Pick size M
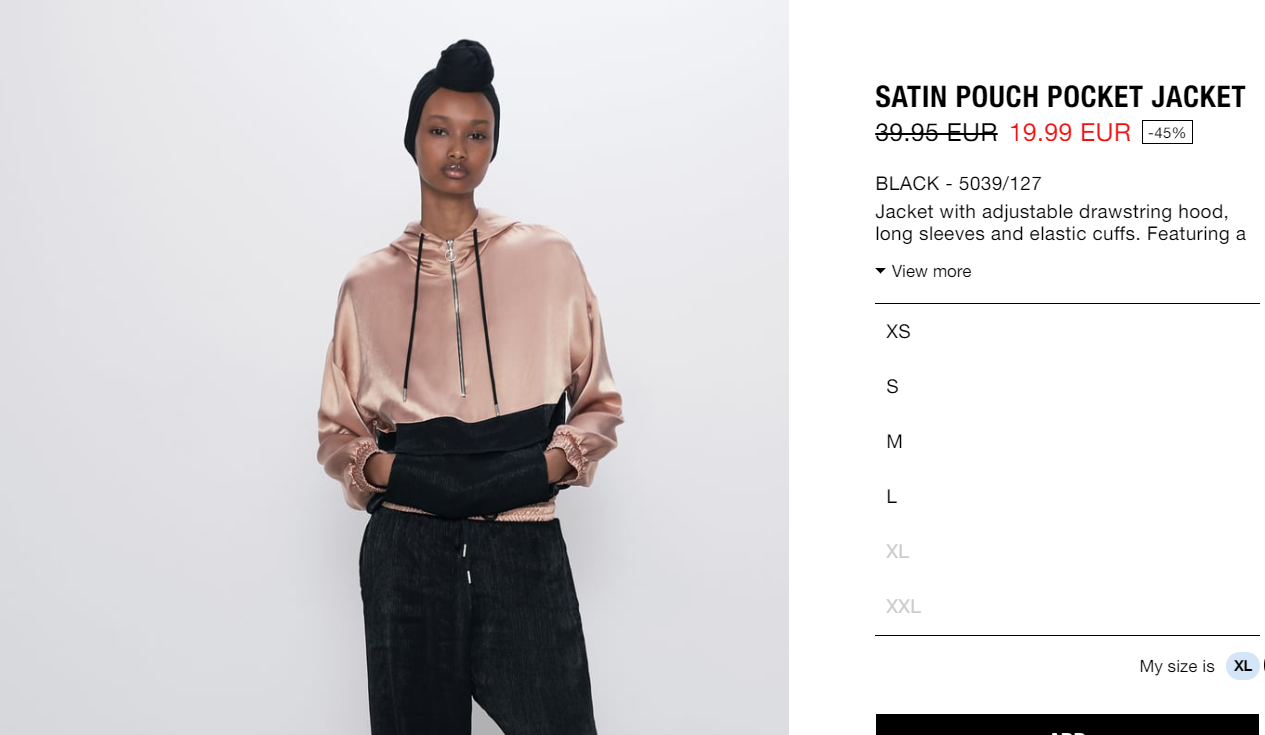 (x=1067, y=441)
